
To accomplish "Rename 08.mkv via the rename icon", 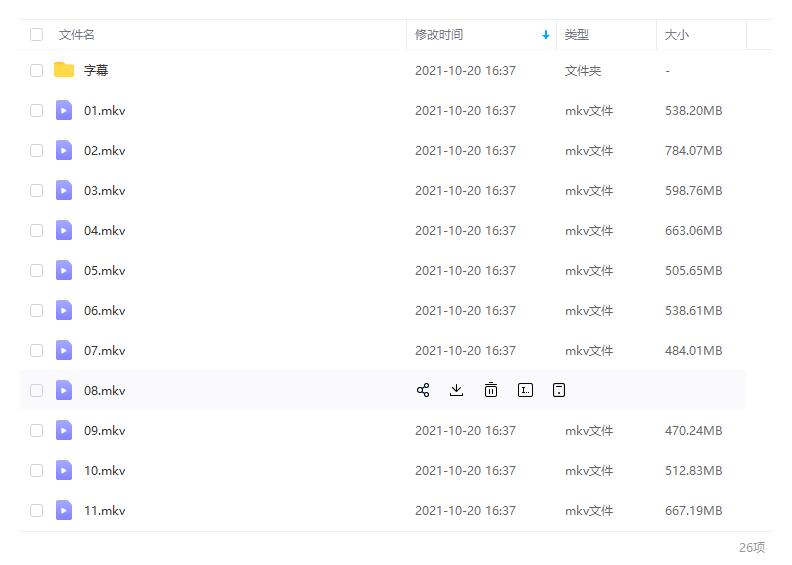I will (525, 390).
